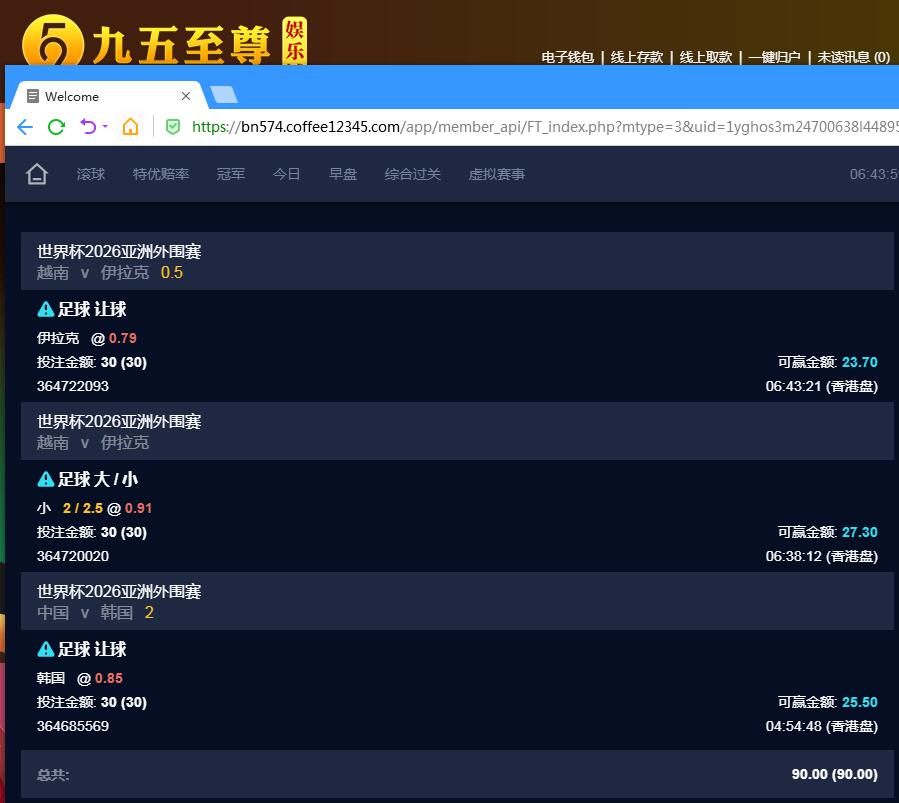The width and height of the screenshot is (899, 803).
Task: Click winnable amount 25.50
Action: pyautogui.click(x=859, y=702)
